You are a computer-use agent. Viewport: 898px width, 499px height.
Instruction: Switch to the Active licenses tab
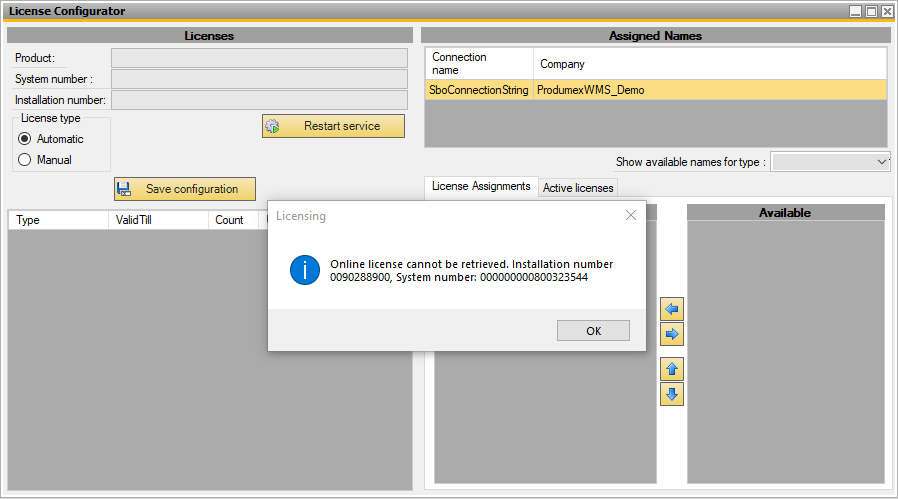click(578, 188)
